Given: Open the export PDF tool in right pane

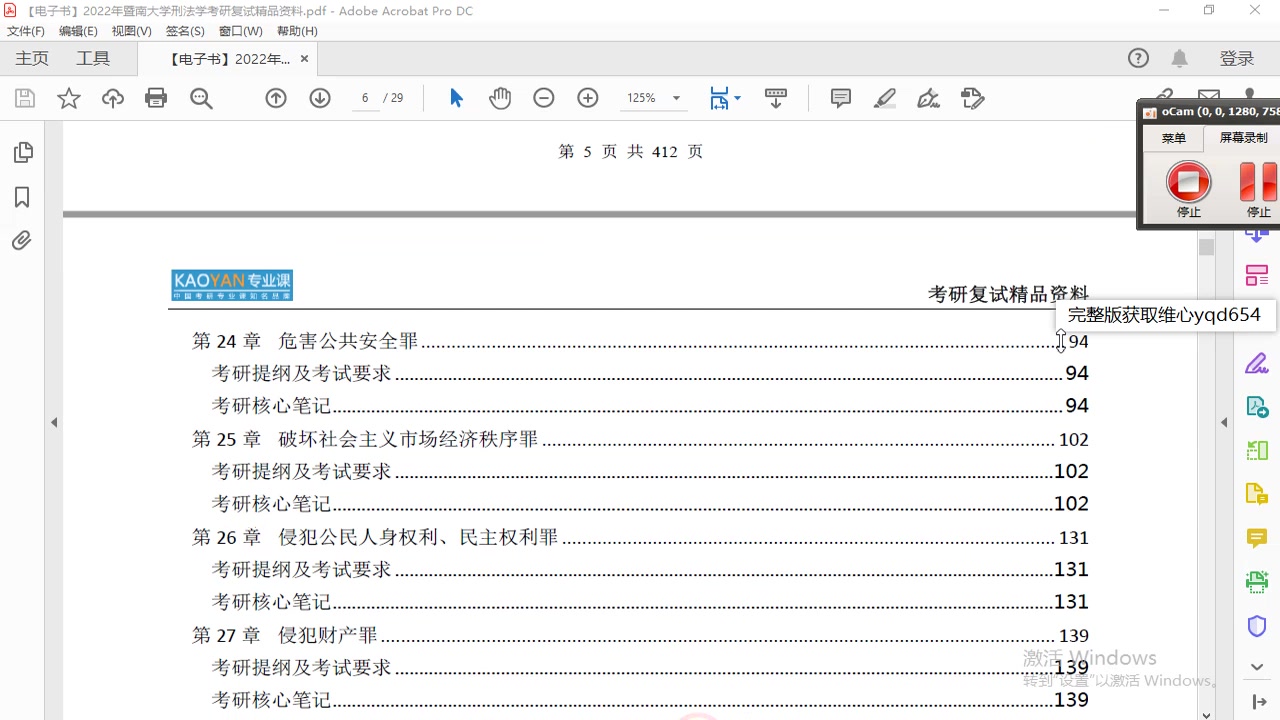Looking at the screenshot, I should coord(1257,407).
